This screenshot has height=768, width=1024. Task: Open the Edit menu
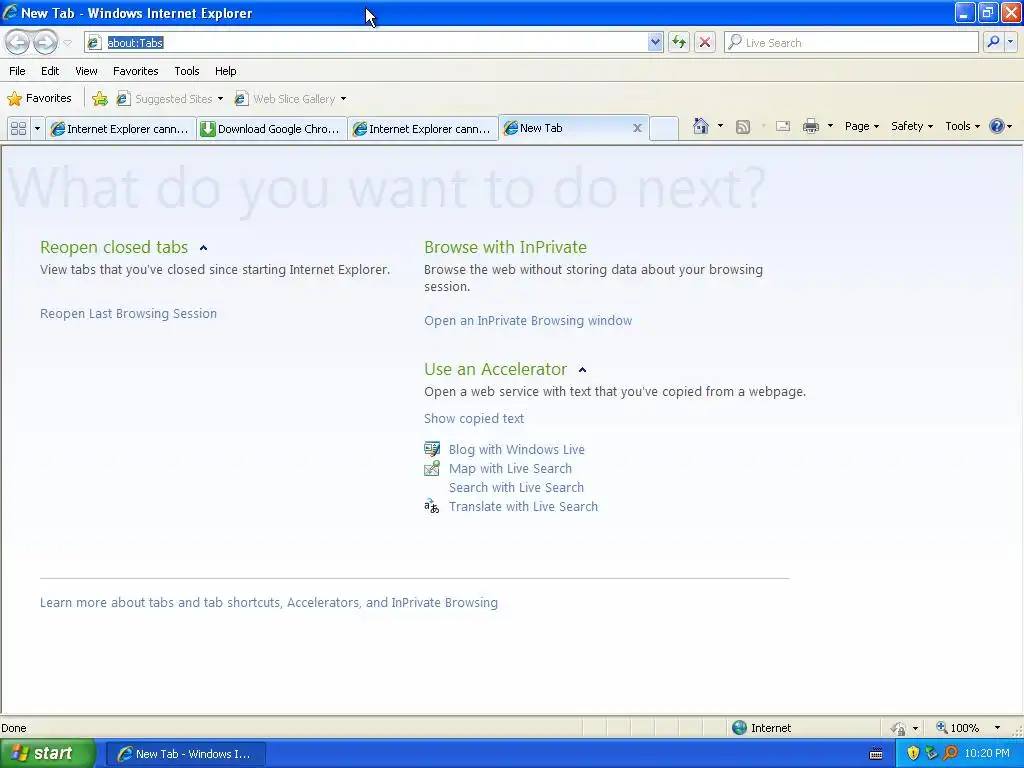pos(50,71)
